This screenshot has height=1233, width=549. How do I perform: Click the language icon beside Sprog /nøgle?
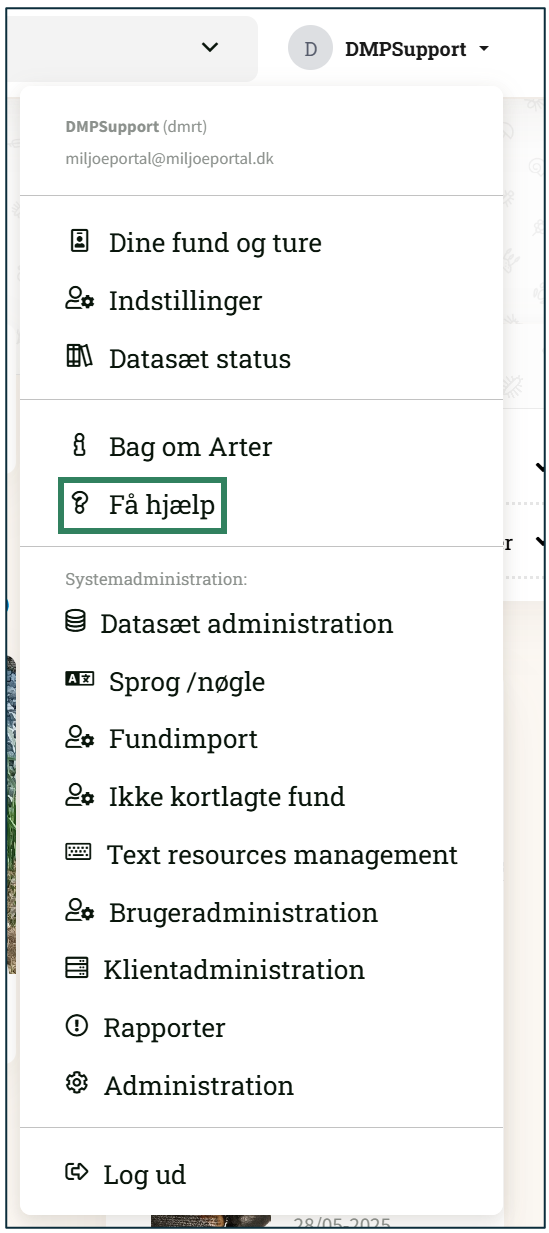point(79,680)
